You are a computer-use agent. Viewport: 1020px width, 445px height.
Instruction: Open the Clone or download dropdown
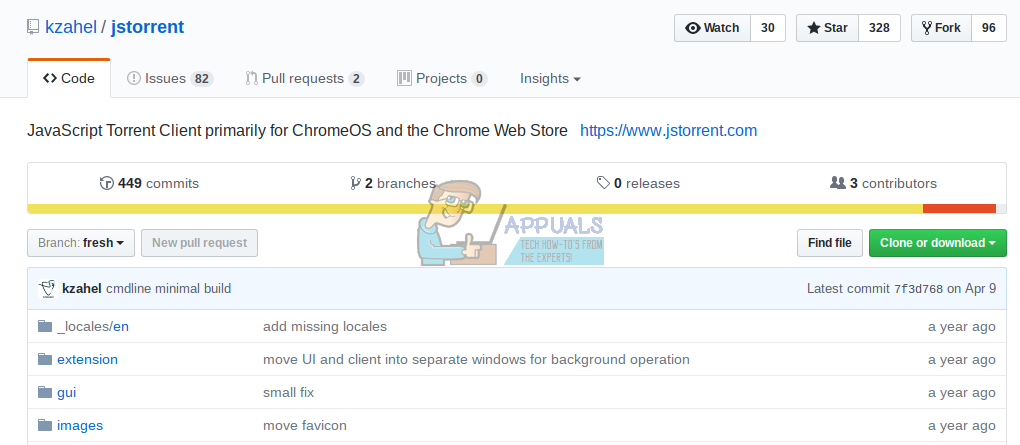937,243
